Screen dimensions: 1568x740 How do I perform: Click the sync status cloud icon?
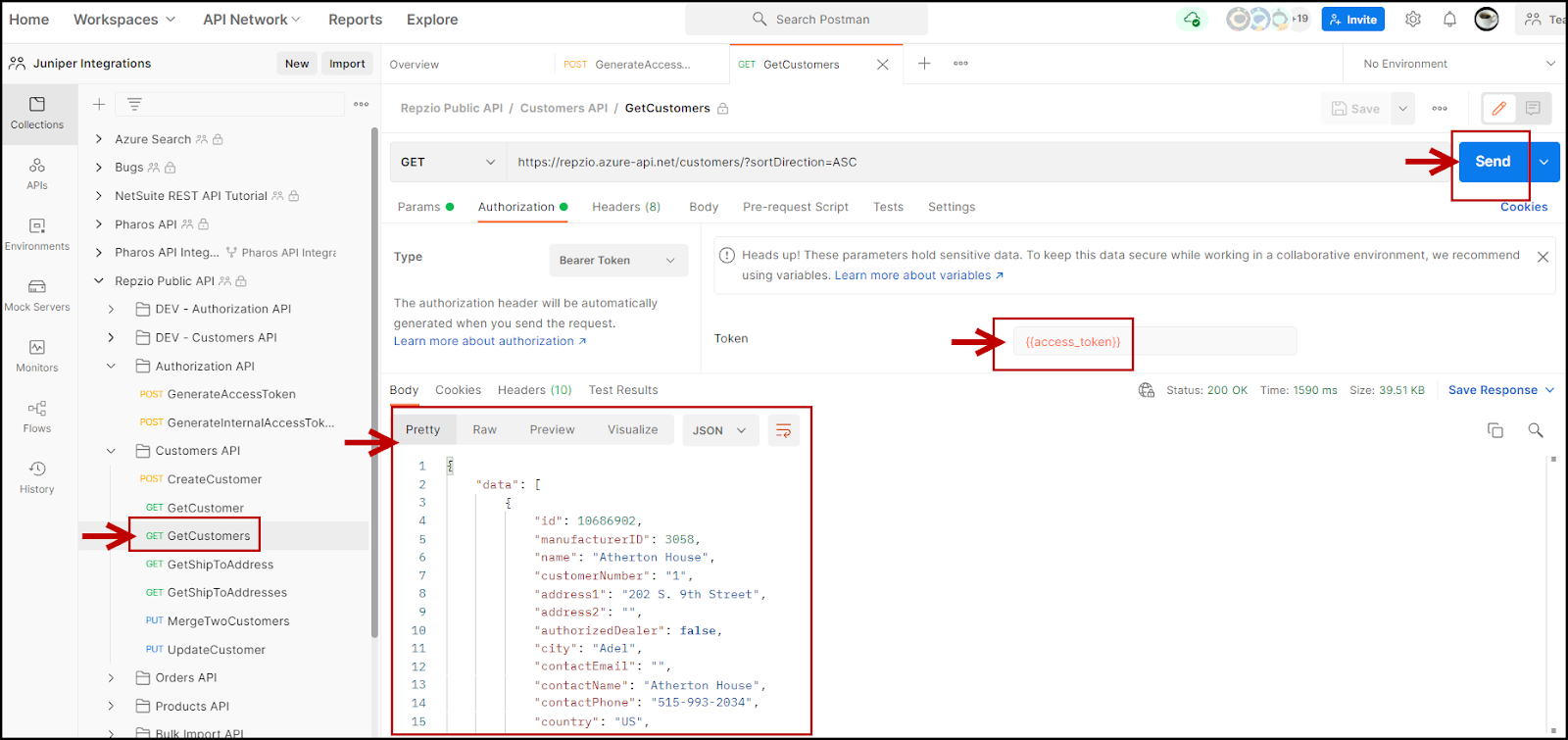1192,19
